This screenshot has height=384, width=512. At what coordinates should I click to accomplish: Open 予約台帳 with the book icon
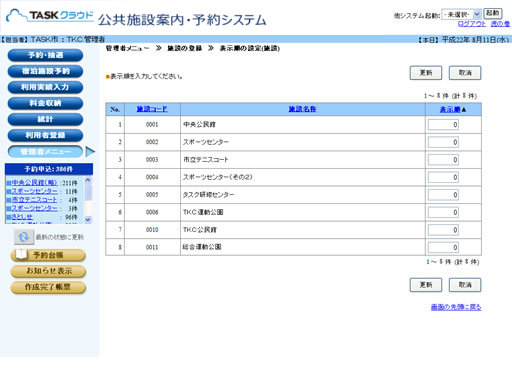pyautogui.click(x=48, y=255)
